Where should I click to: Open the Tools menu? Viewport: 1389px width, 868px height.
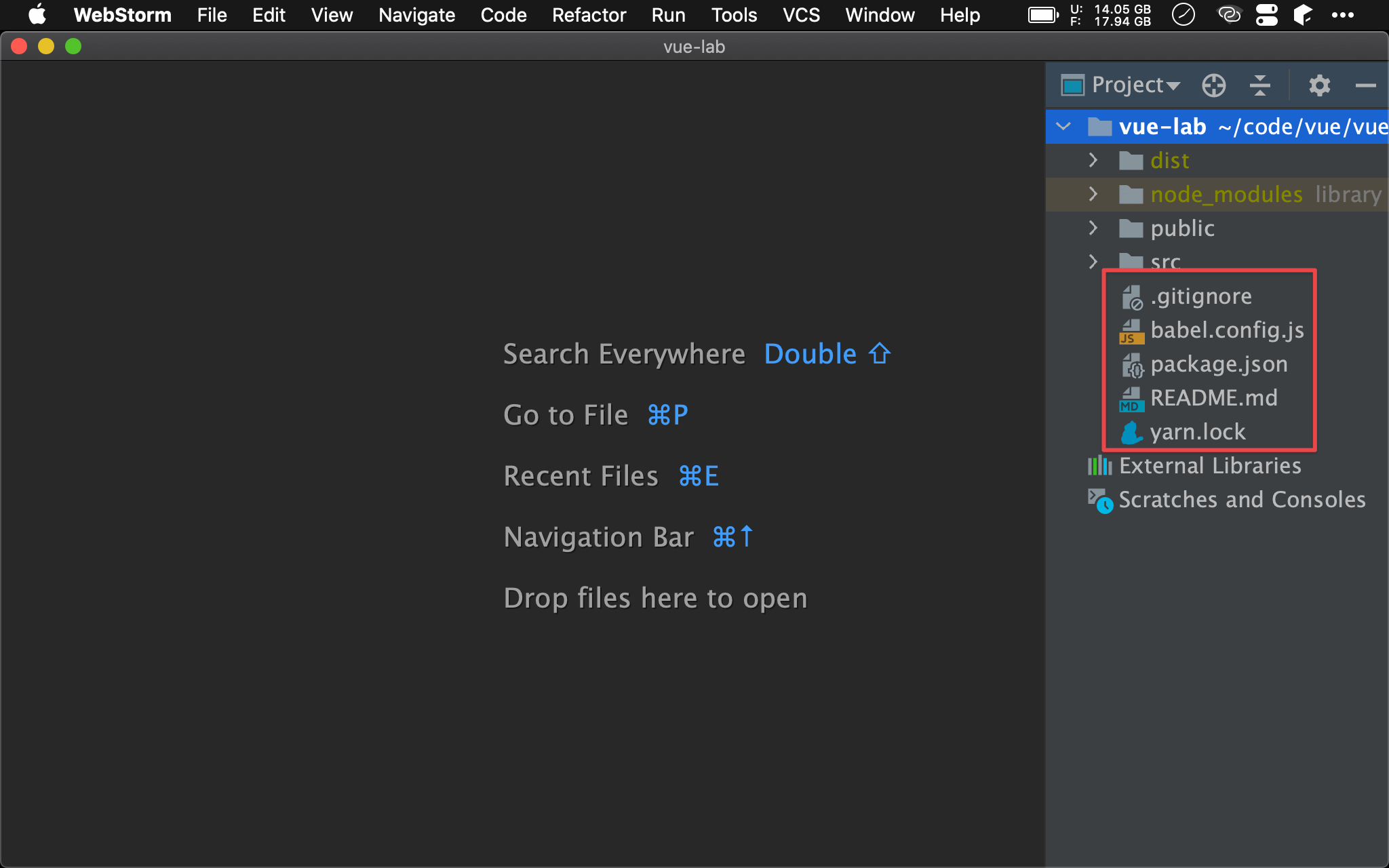click(734, 15)
